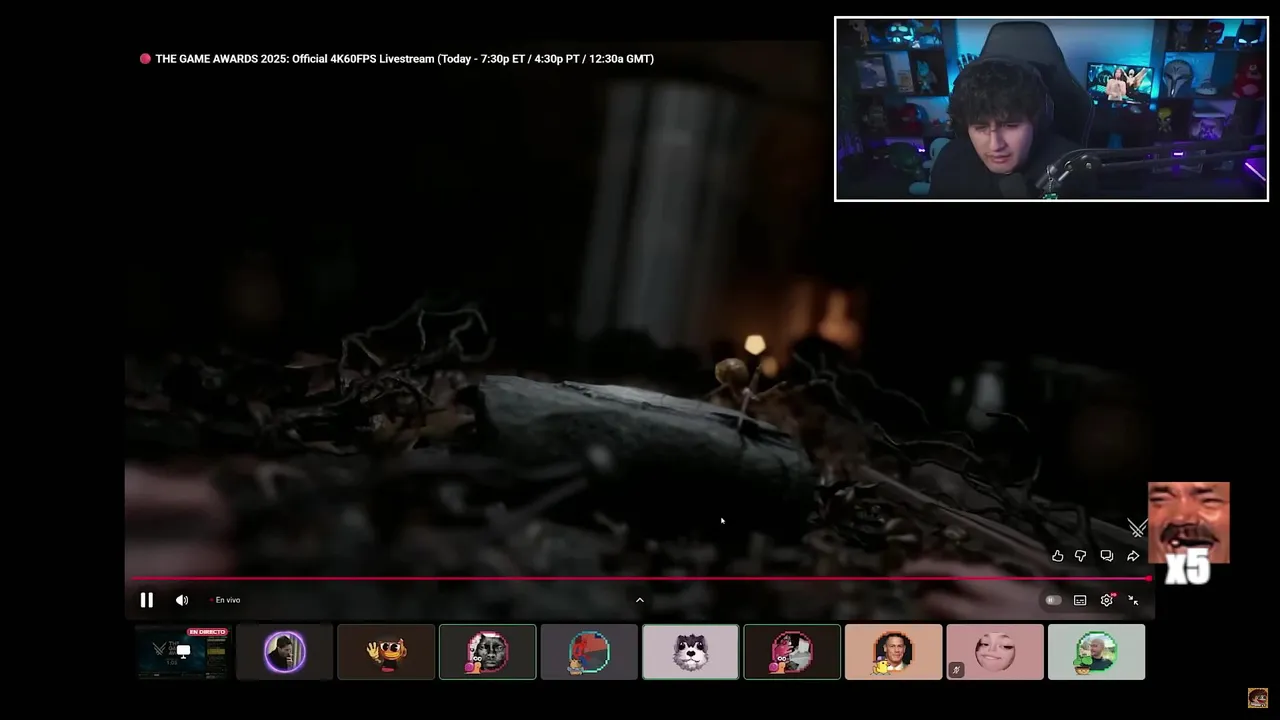Screen dimensions: 1280x720
Task: Open the video title 'THE GAME AWARDS 2025' link
Action: [x=404, y=59]
